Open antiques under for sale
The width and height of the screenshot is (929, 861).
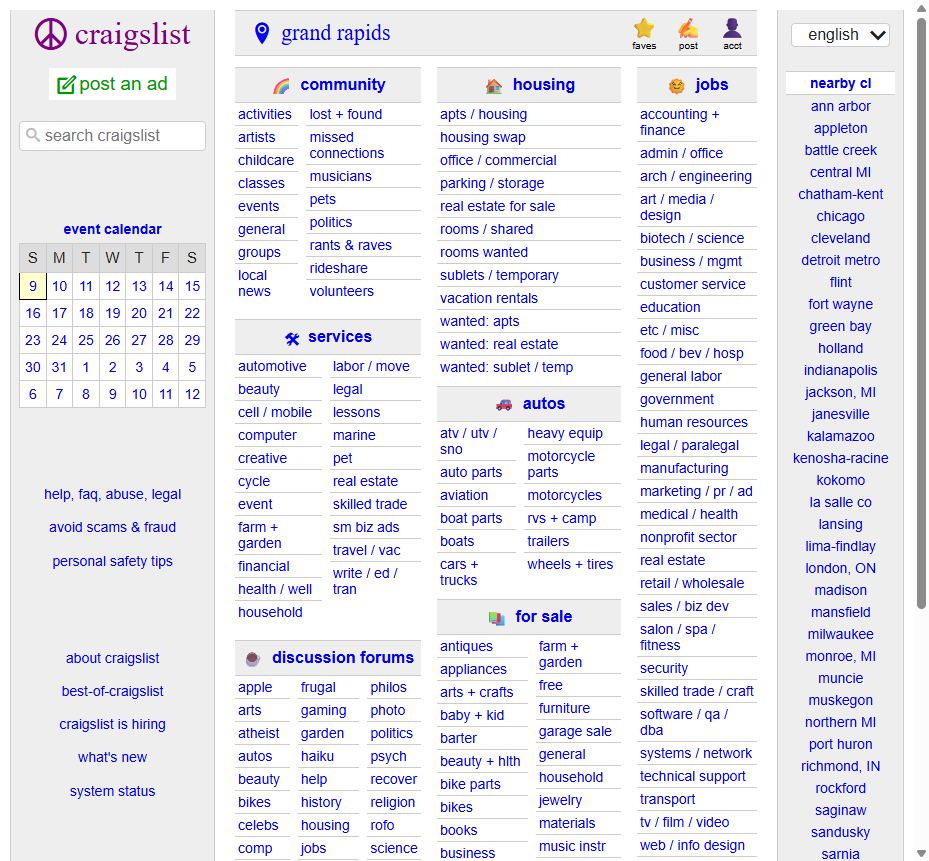tap(466, 646)
